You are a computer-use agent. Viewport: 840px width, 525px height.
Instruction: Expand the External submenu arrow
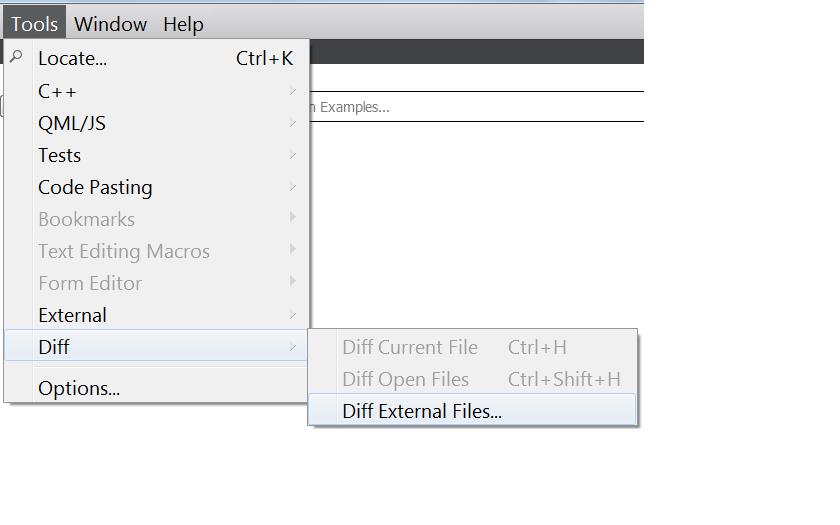click(x=293, y=315)
